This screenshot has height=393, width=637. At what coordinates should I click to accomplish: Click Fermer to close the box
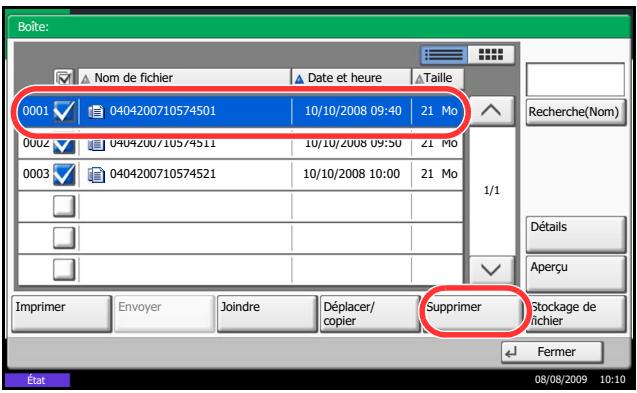tap(552, 352)
